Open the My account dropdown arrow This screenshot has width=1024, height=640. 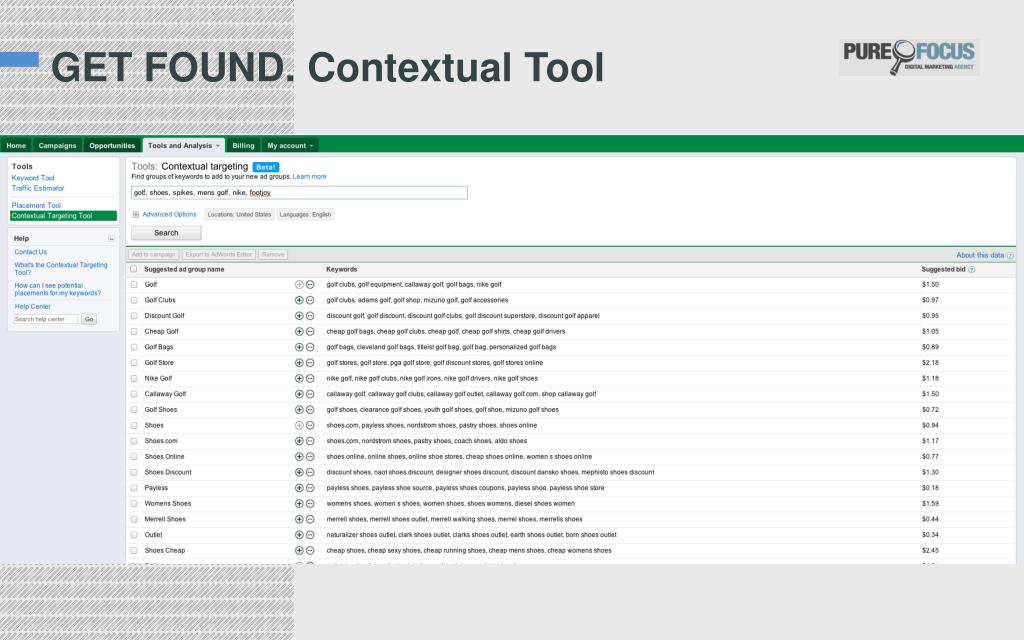312,146
